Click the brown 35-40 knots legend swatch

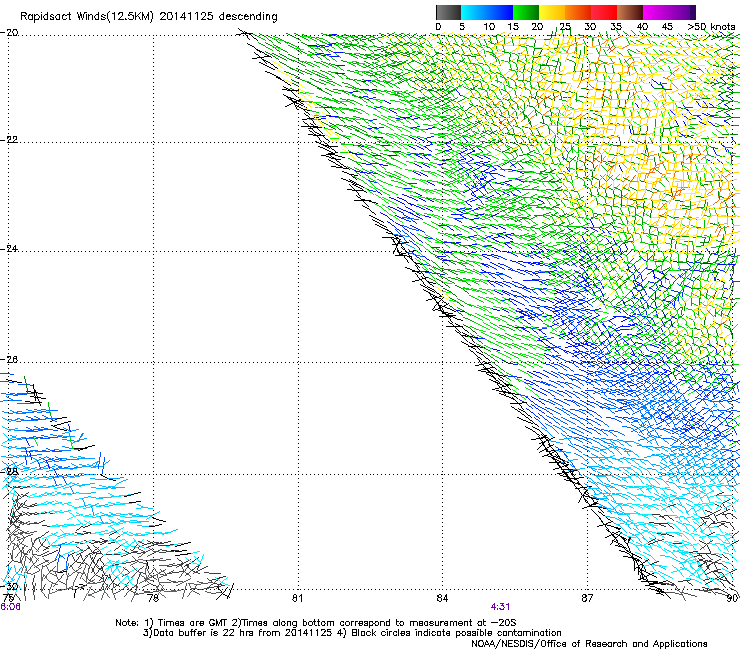coord(630,12)
